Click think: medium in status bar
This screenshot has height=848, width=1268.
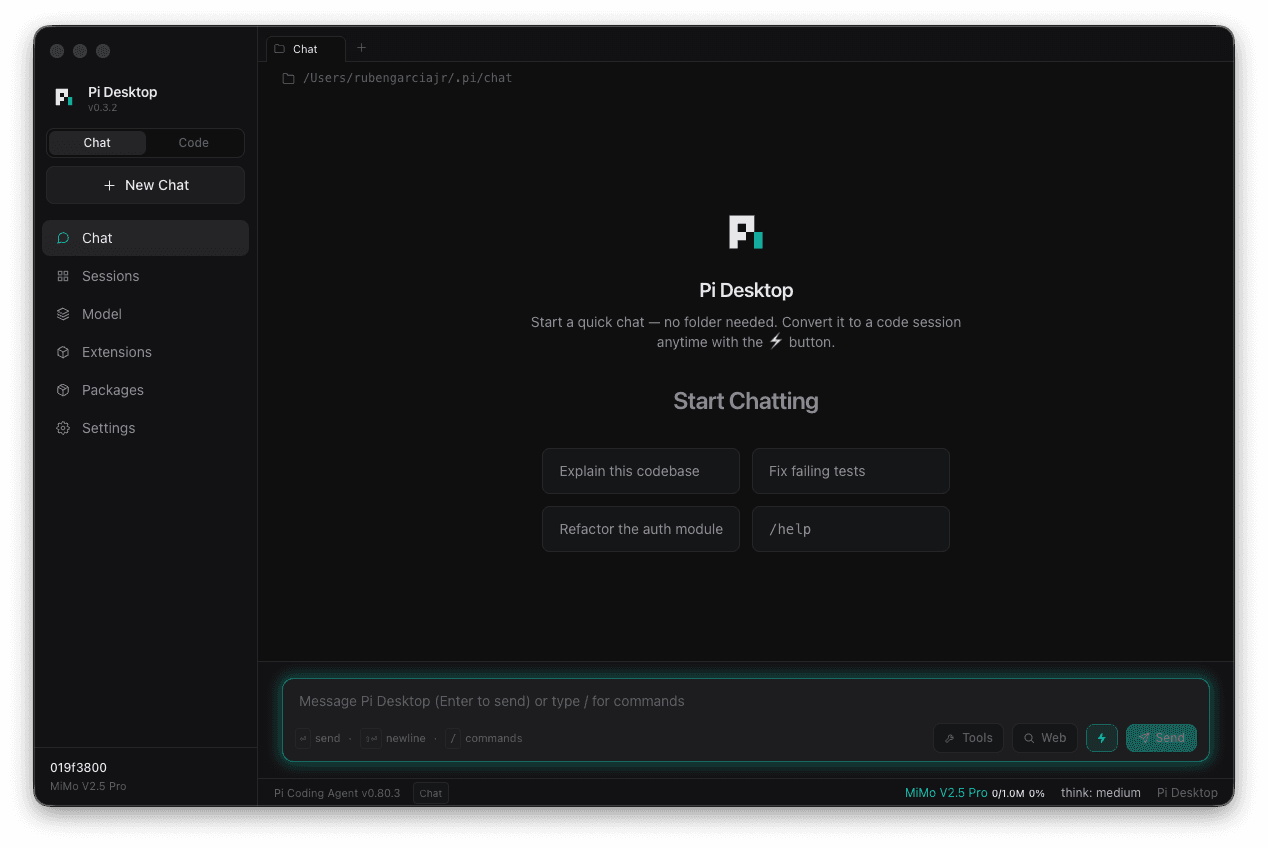[1101, 793]
